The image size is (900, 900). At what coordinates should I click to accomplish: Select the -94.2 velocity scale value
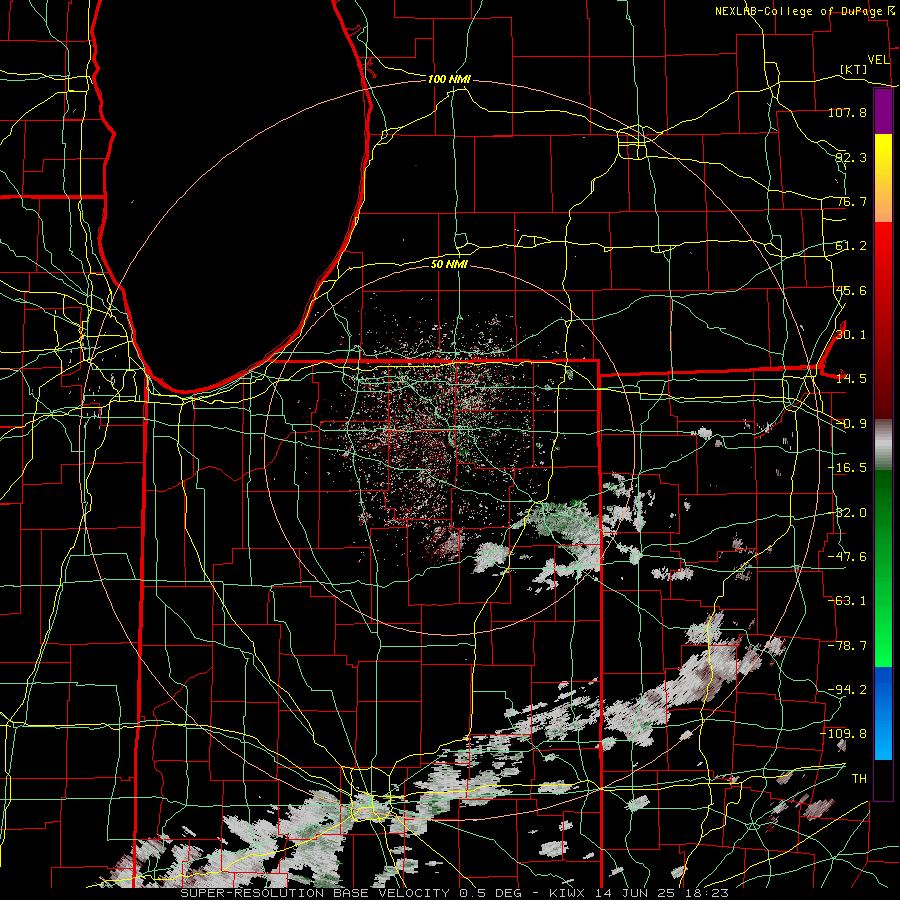pos(847,690)
